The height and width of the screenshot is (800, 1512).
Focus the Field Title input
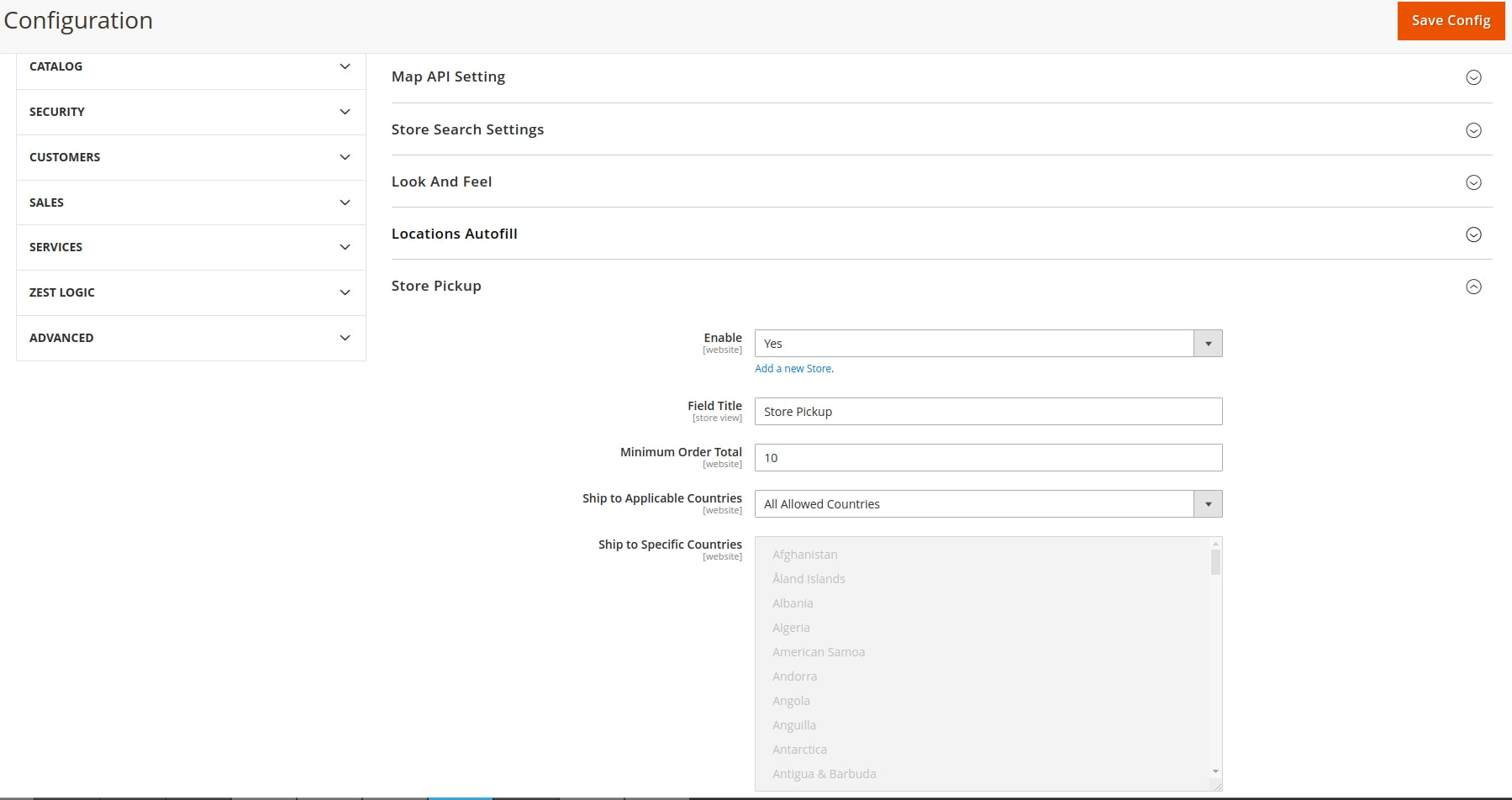[x=988, y=411]
